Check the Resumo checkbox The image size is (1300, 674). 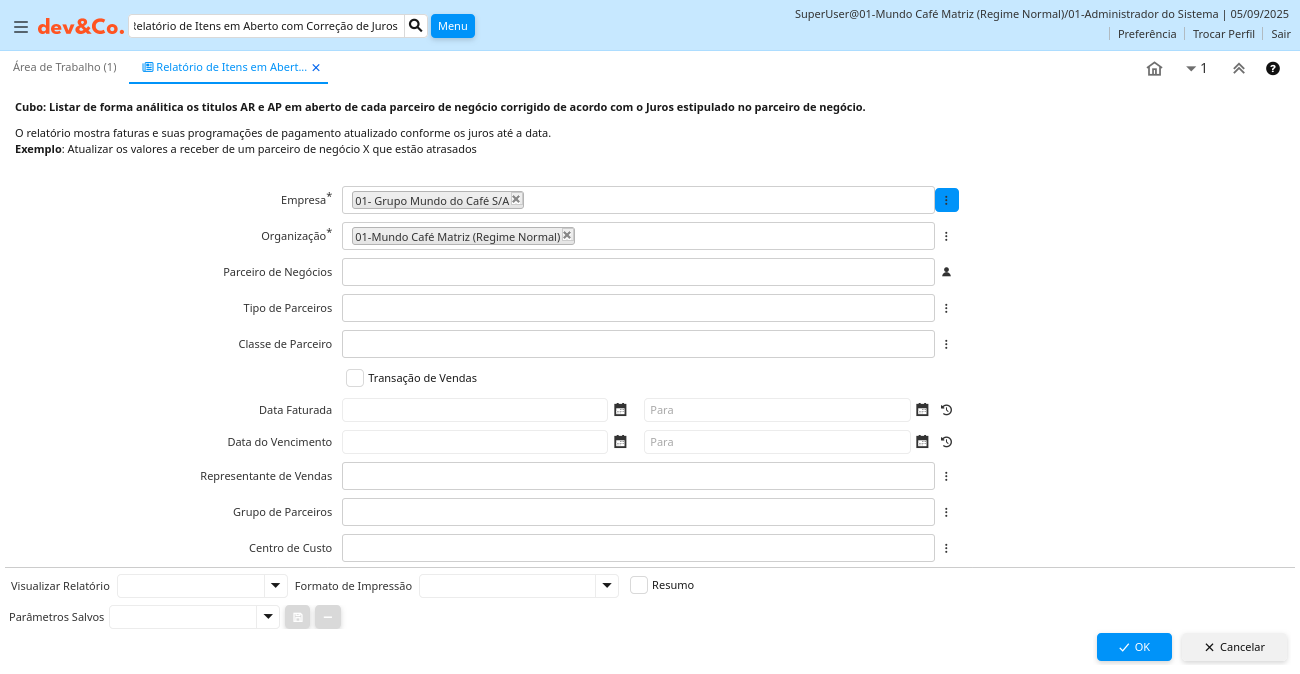(x=639, y=585)
